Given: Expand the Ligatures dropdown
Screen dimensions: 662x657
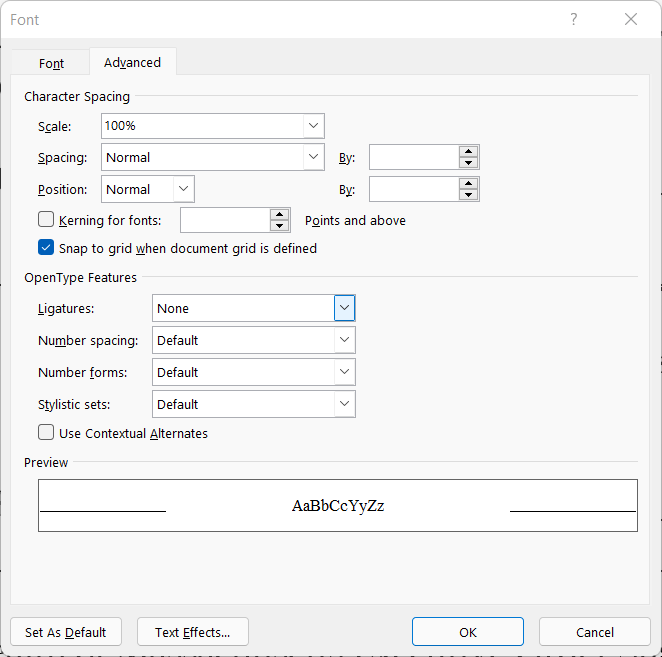Looking at the screenshot, I should [x=345, y=308].
